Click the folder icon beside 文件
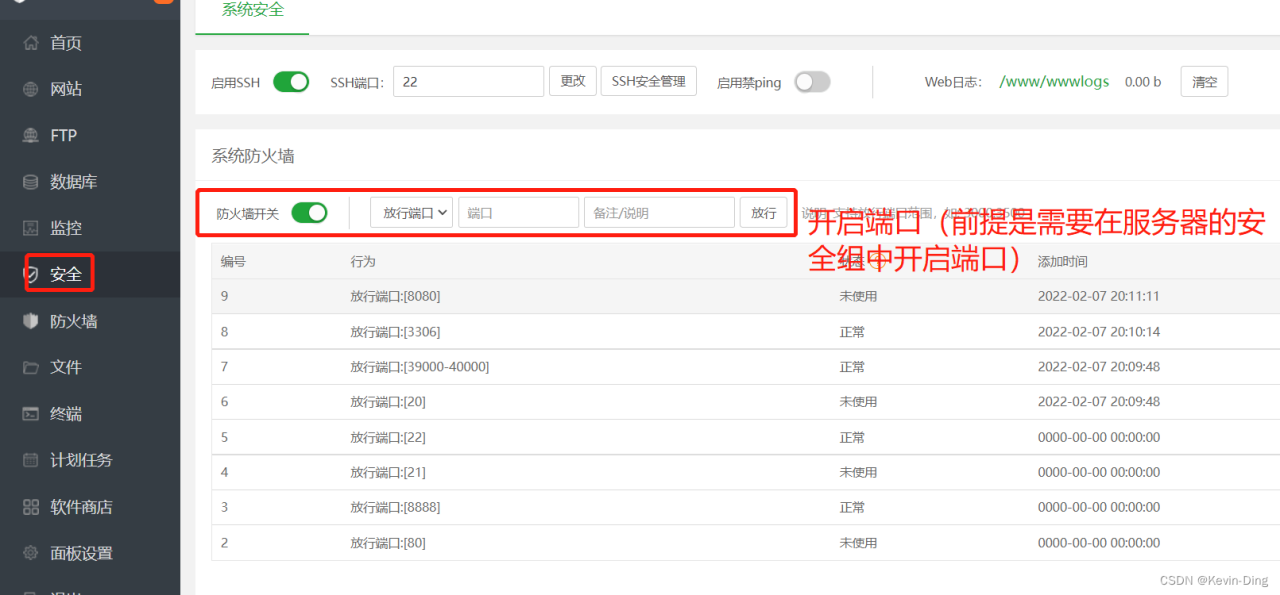The image size is (1280, 595). tap(31, 367)
